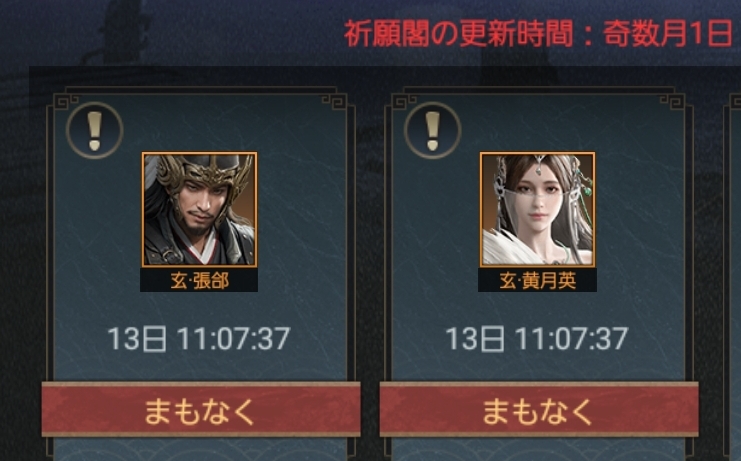Tap the wave pattern below left まもなく button
The image size is (741, 461).
201,449
